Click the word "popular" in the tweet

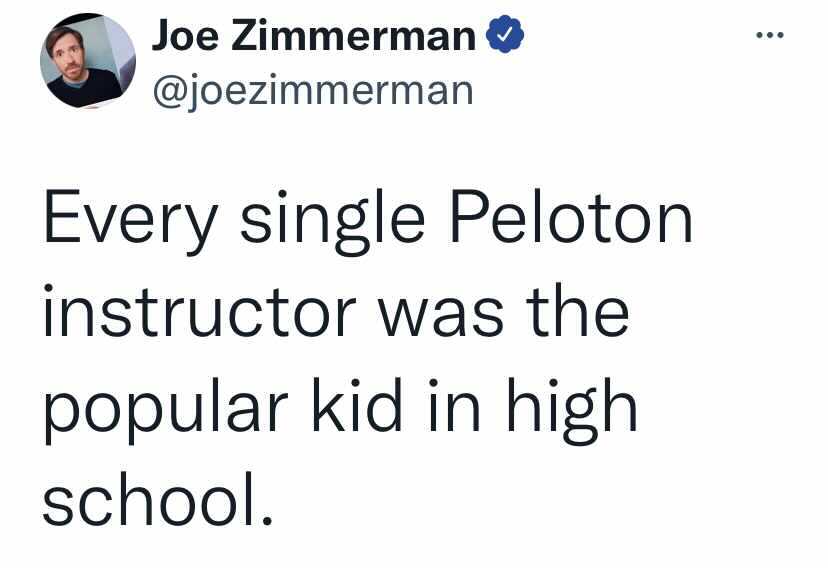pos(165,411)
